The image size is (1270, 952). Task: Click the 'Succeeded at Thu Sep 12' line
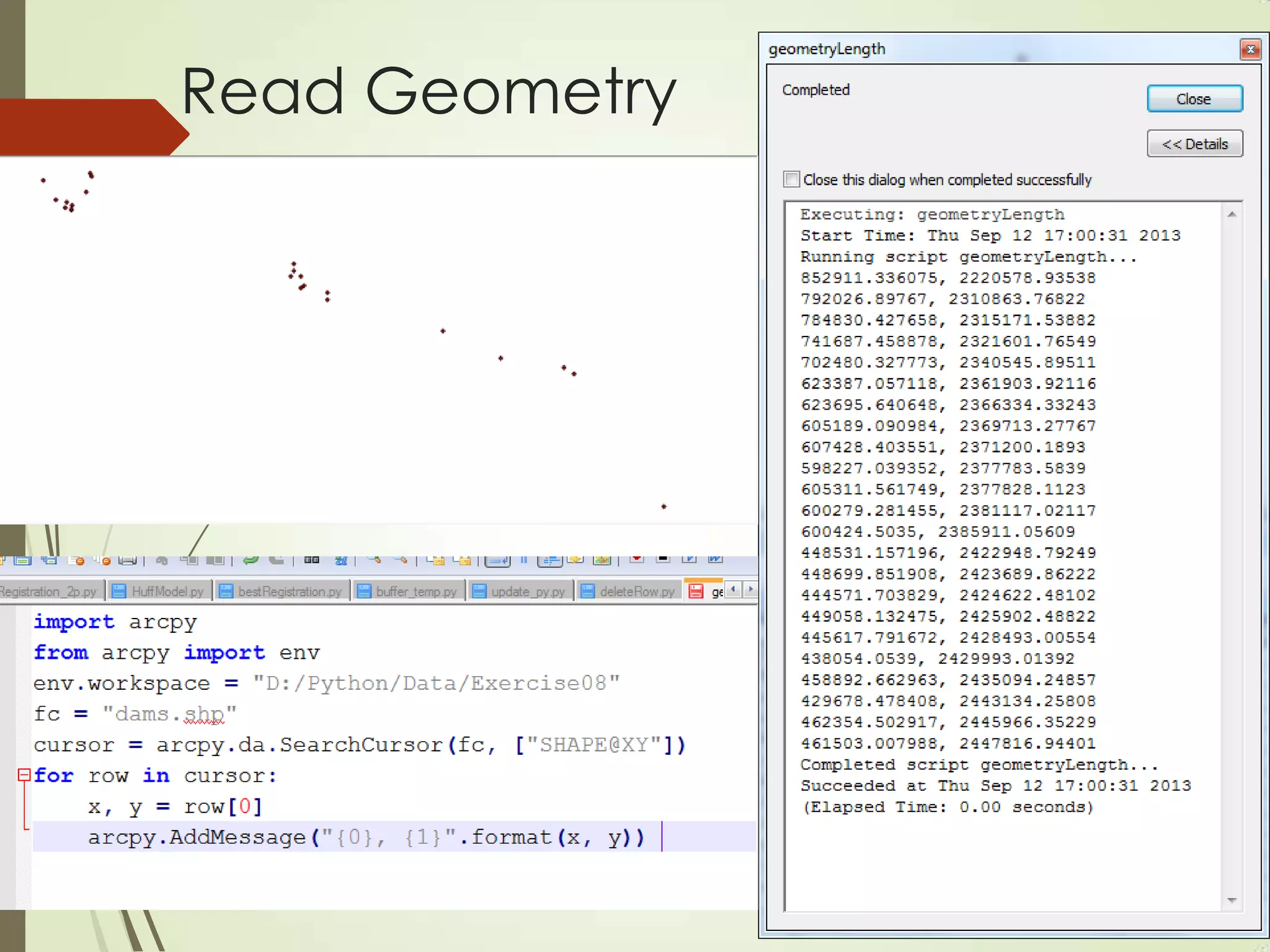pyautogui.click(x=996, y=785)
